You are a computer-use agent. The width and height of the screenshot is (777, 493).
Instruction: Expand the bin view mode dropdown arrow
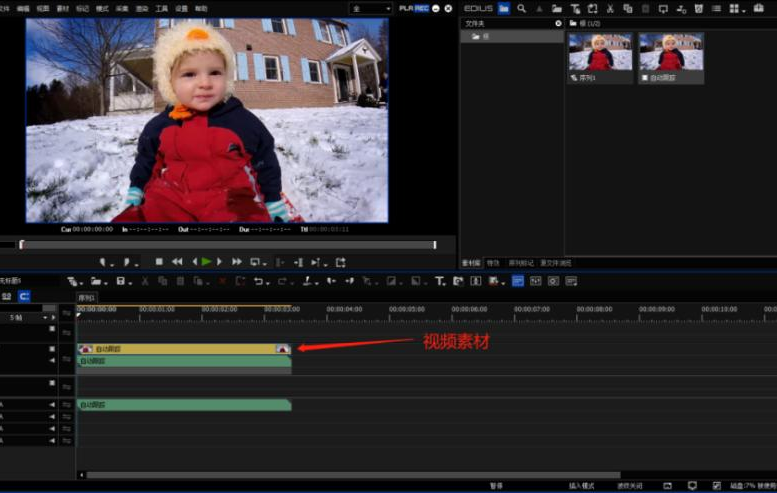[x=744, y=10]
